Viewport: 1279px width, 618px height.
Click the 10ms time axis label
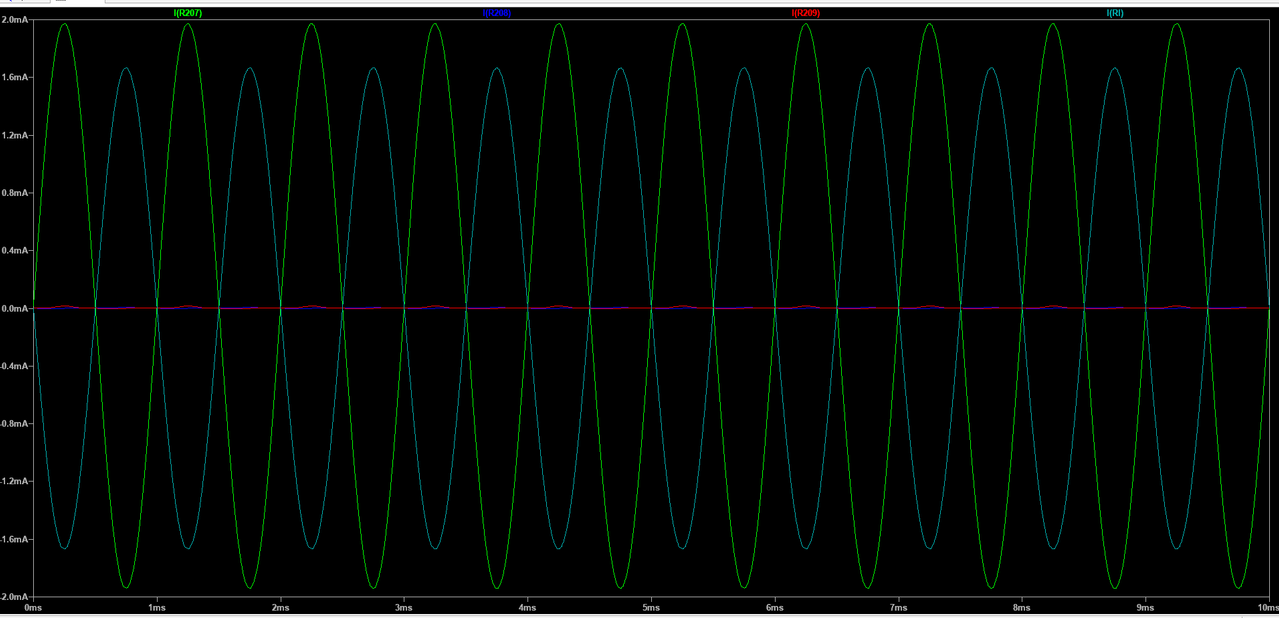(x=1267, y=607)
